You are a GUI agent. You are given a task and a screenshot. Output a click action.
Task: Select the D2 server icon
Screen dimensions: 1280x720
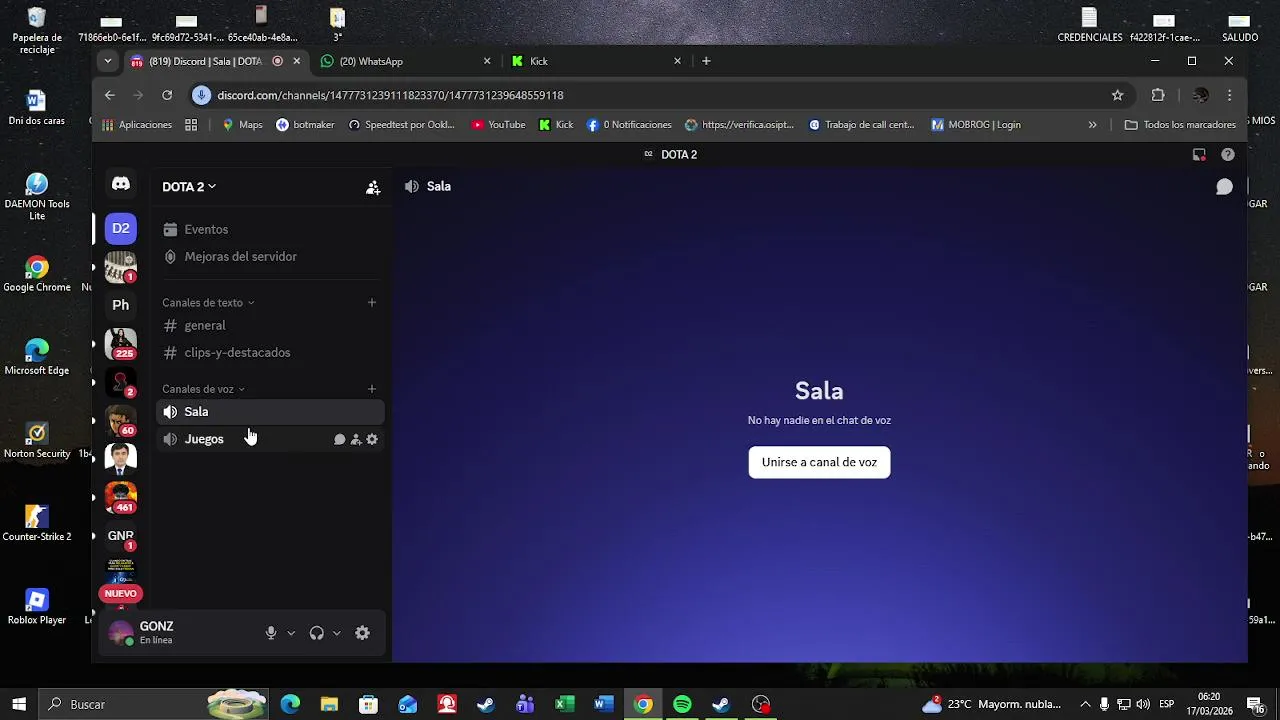[x=121, y=228]
